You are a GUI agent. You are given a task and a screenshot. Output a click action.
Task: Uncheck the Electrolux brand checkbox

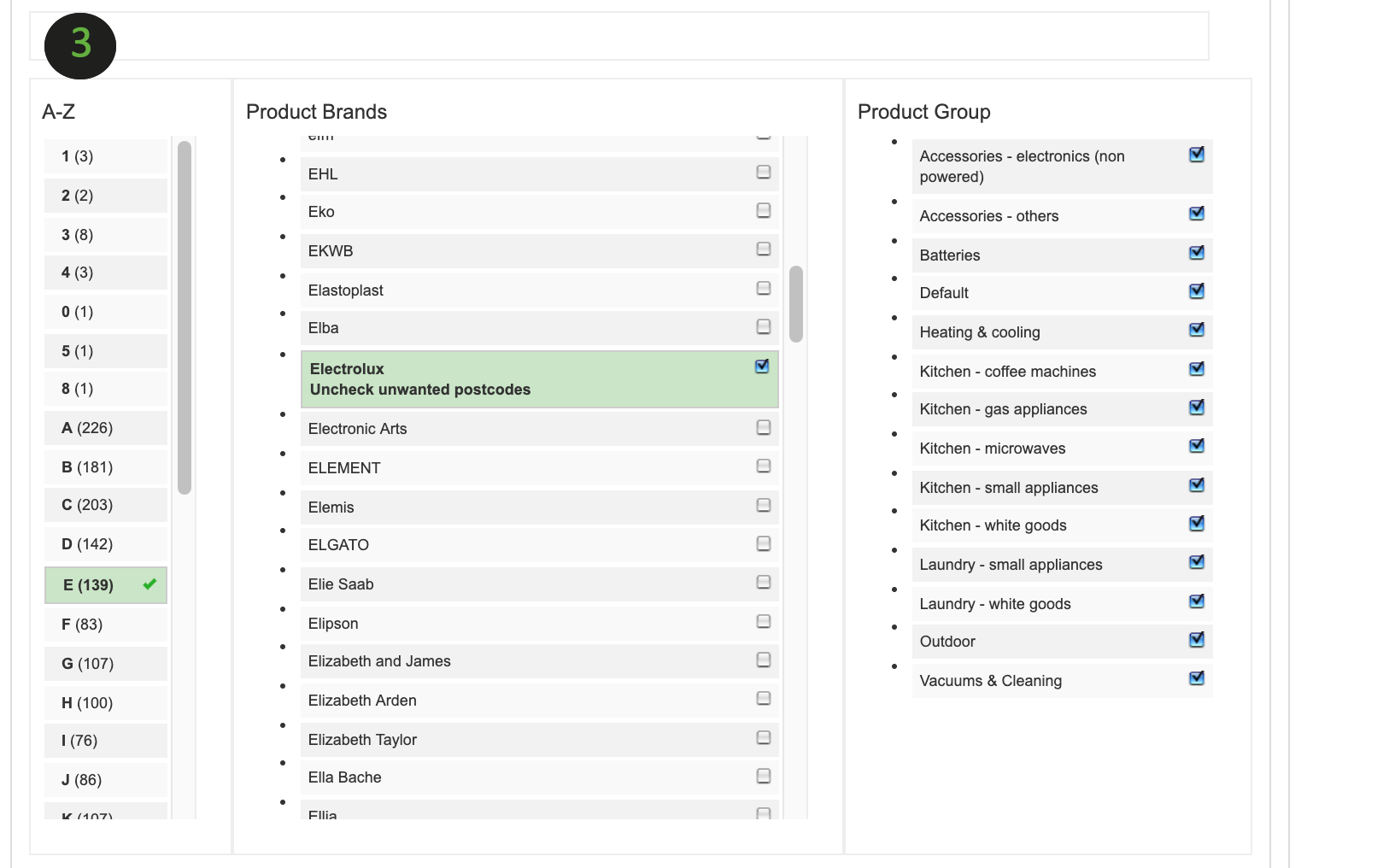(x=762, y=367)
